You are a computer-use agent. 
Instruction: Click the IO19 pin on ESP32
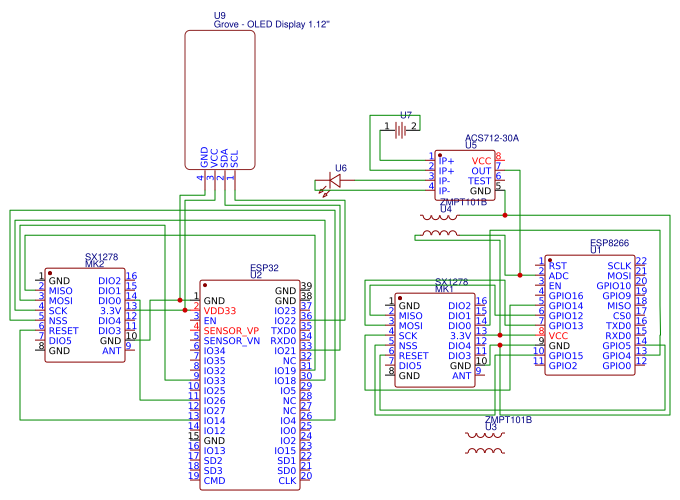285,370
